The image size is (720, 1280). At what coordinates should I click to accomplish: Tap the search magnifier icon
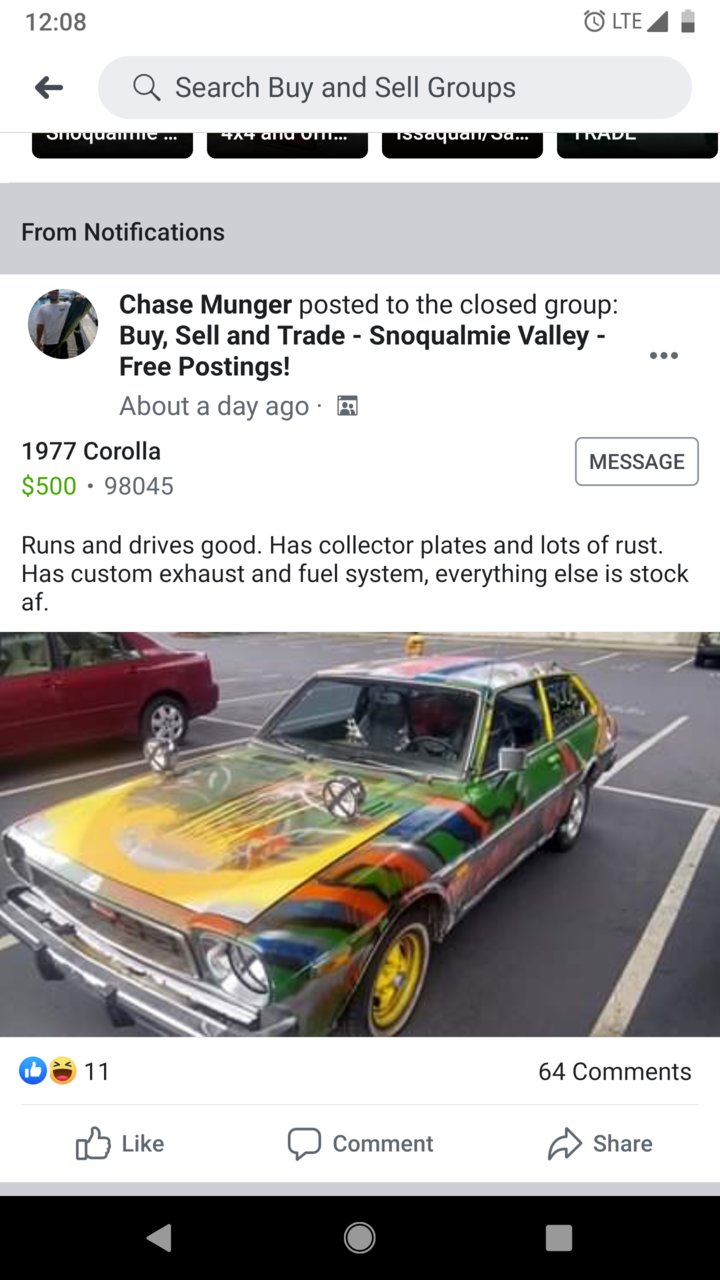point(146,88)
